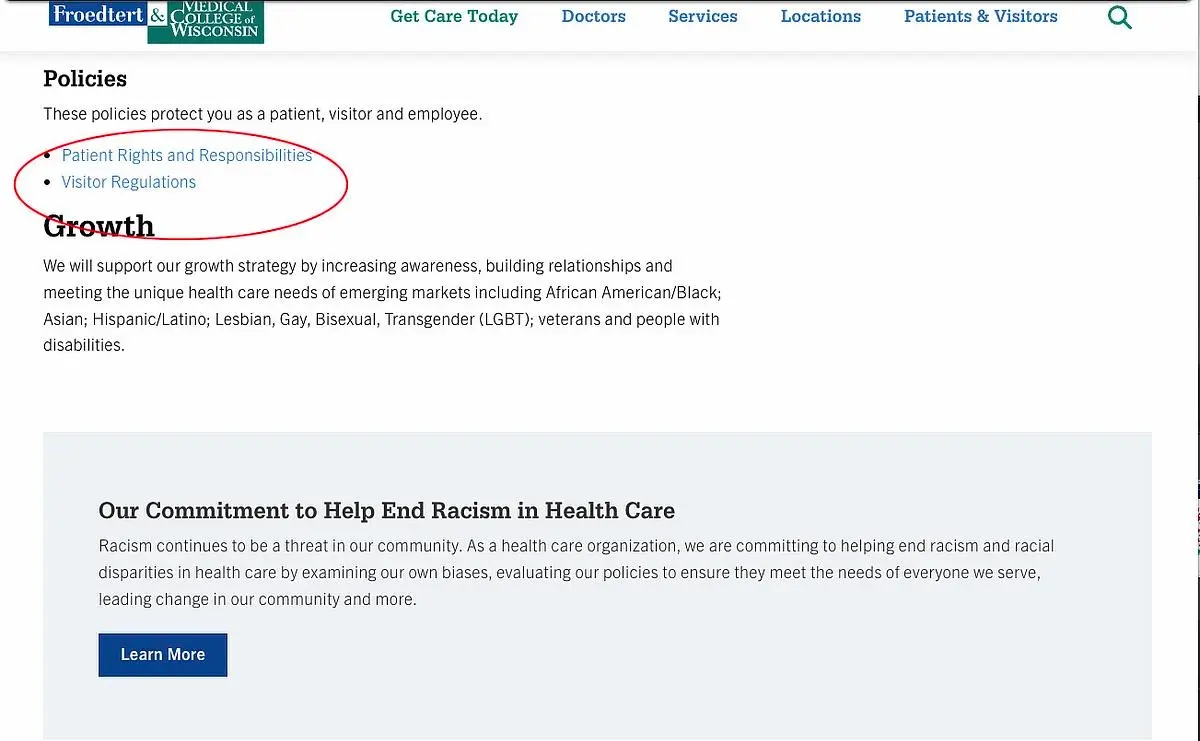Click the 'These policies protect you' sentence

263,114
